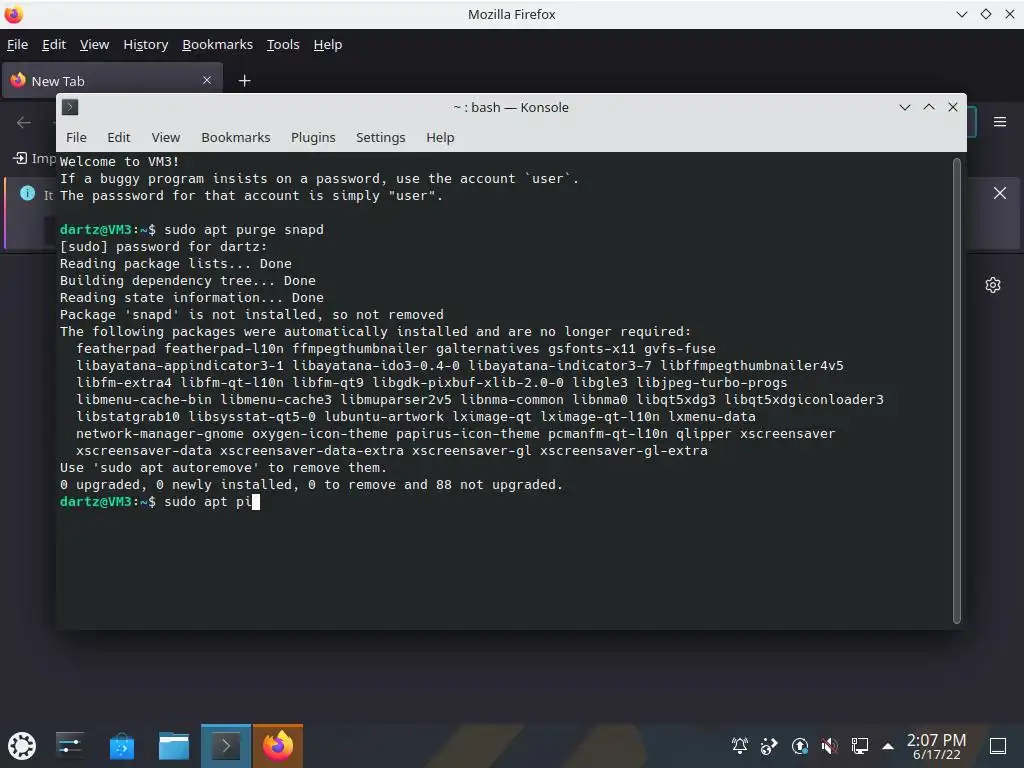Unmute the audio volume tray icon
Viewport: 1024px width, 768px height.
pyautogui.click(x=829, y=746)
